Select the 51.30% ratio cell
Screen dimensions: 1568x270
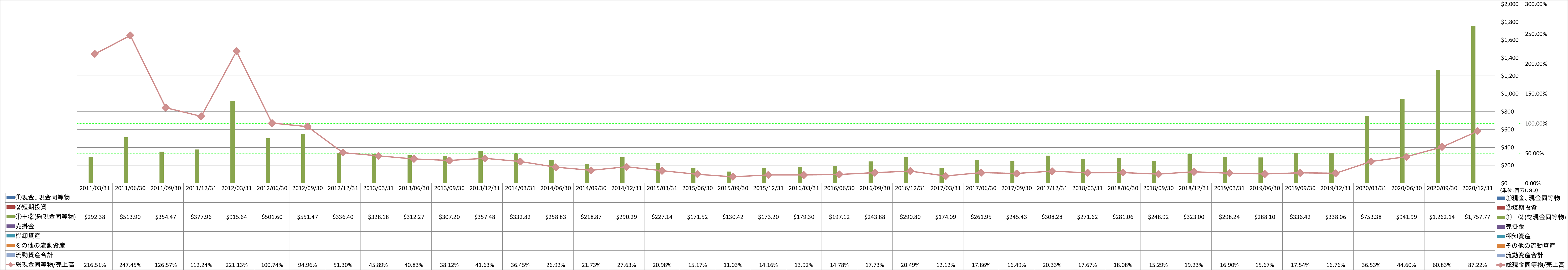(343, 265)
